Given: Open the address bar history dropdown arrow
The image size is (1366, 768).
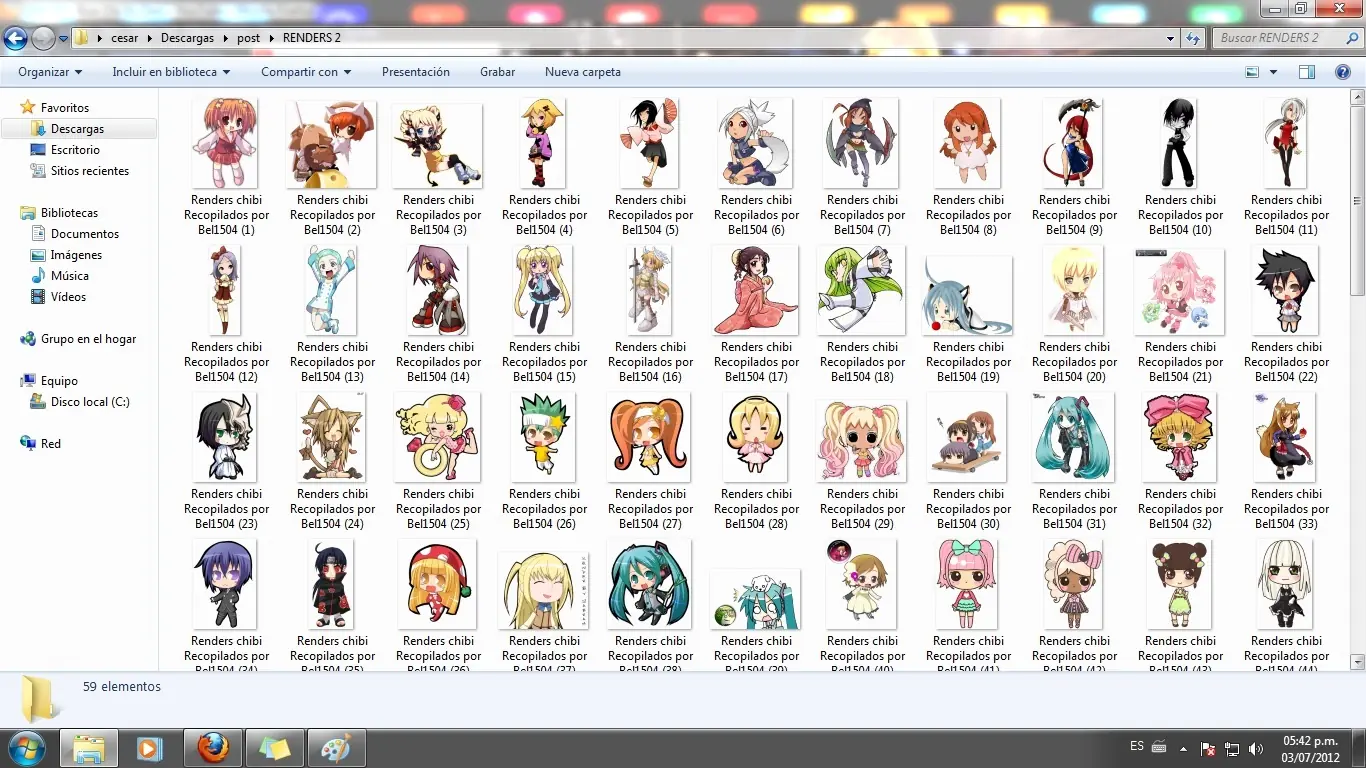Looking at the screenshot, I should pos(1171,38).
